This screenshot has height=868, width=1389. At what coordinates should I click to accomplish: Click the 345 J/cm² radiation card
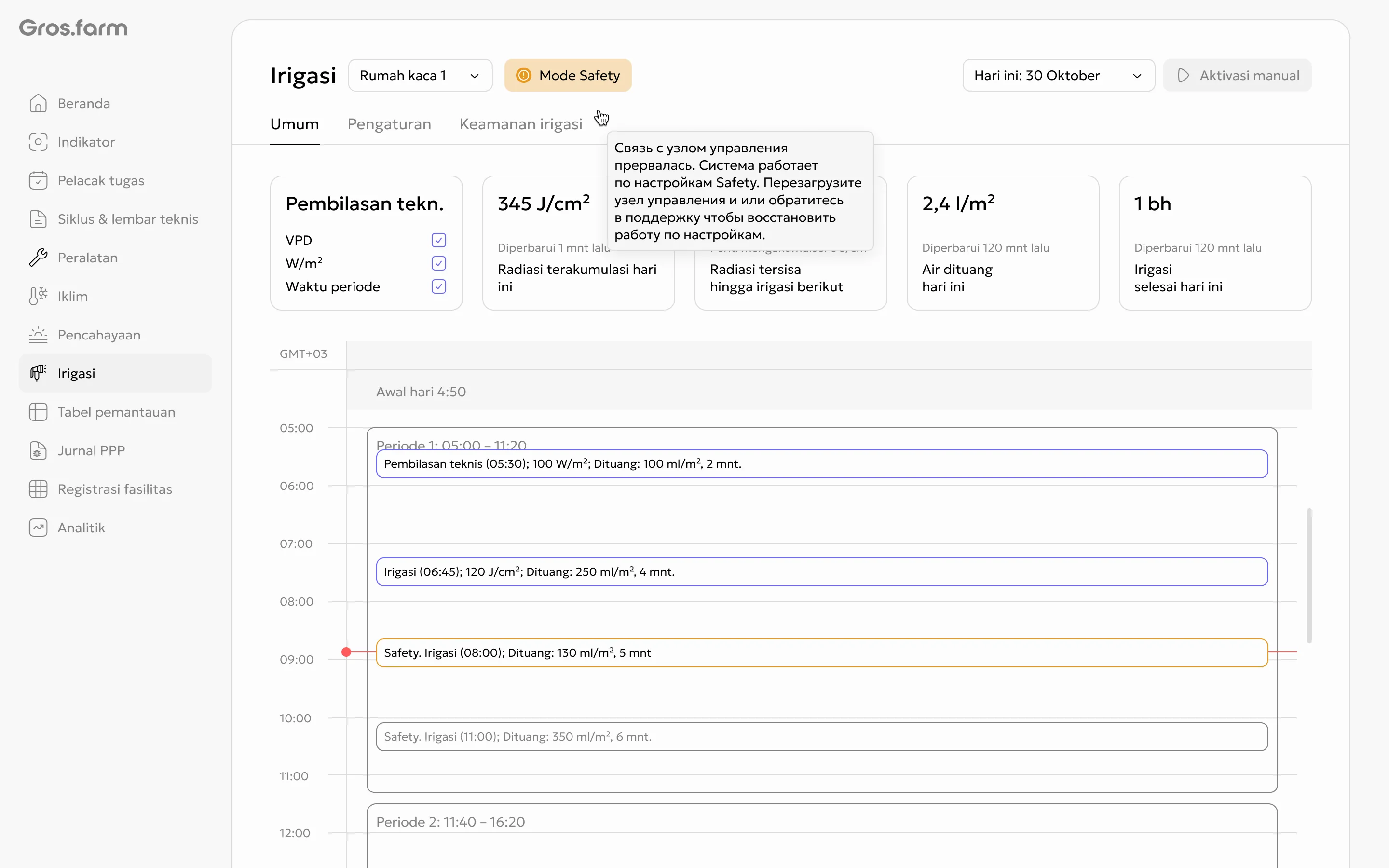click(579, 243)
